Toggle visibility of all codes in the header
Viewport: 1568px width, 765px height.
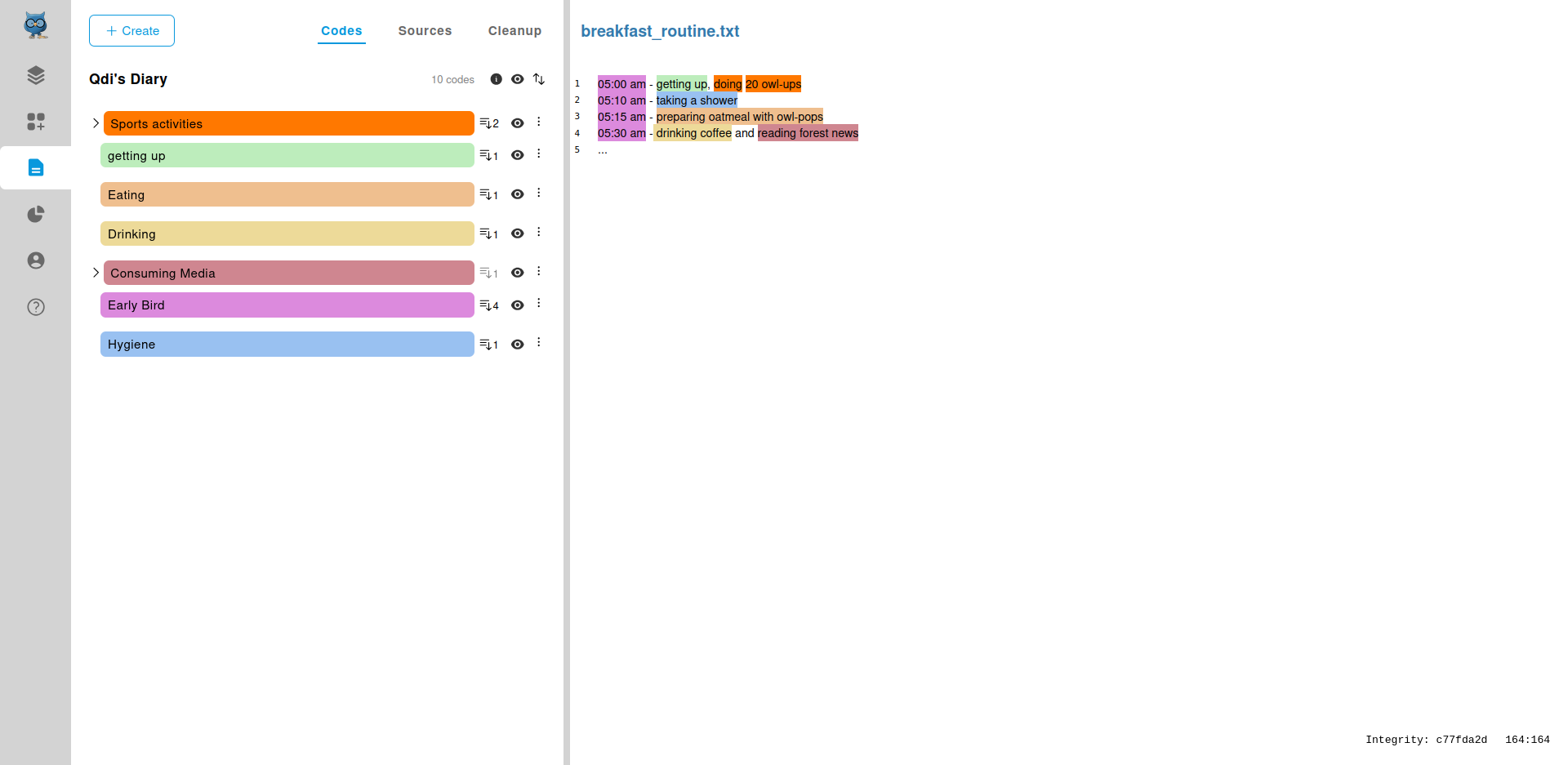point(517,79)
